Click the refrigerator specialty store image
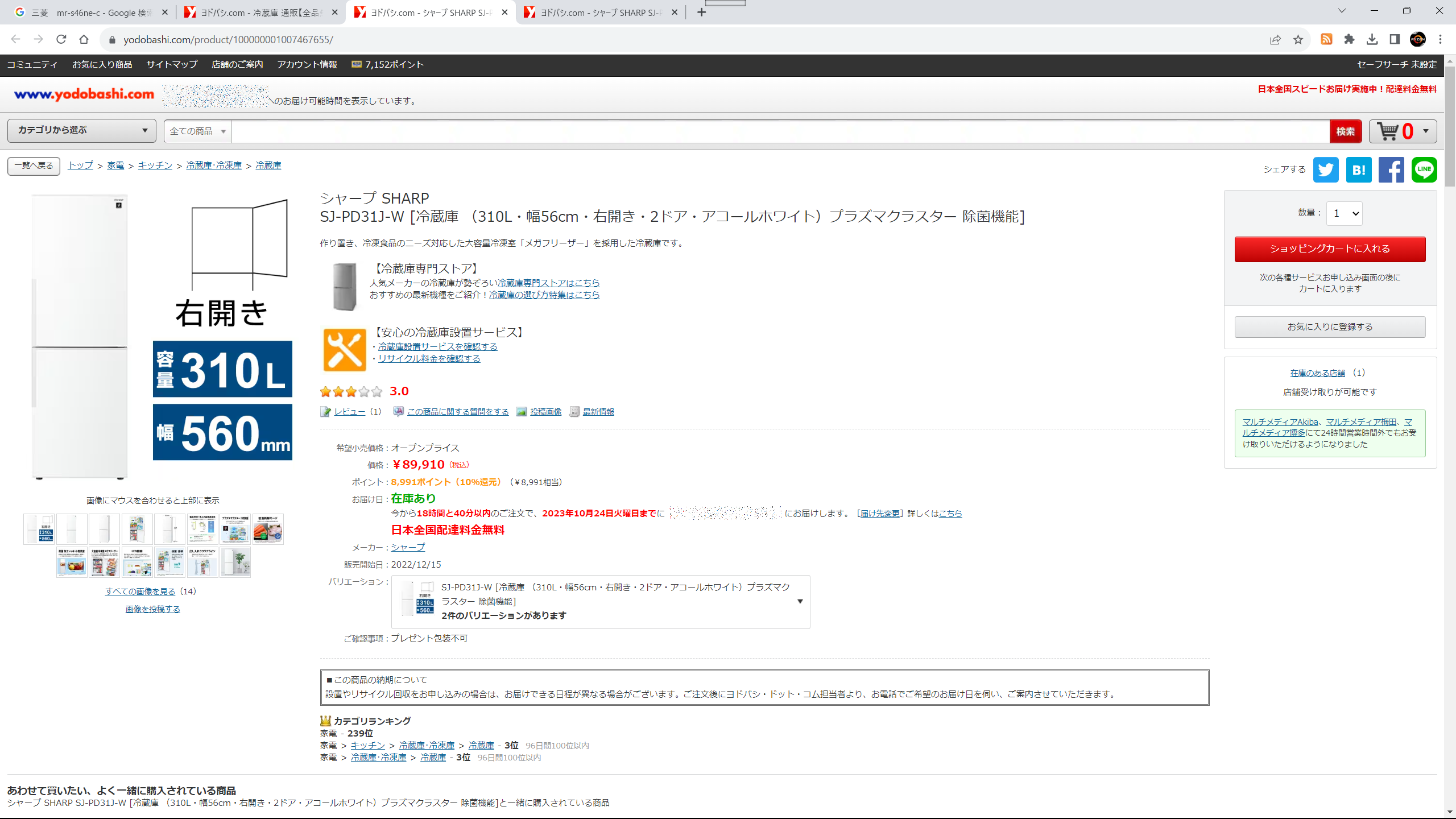 coord(344,286)
